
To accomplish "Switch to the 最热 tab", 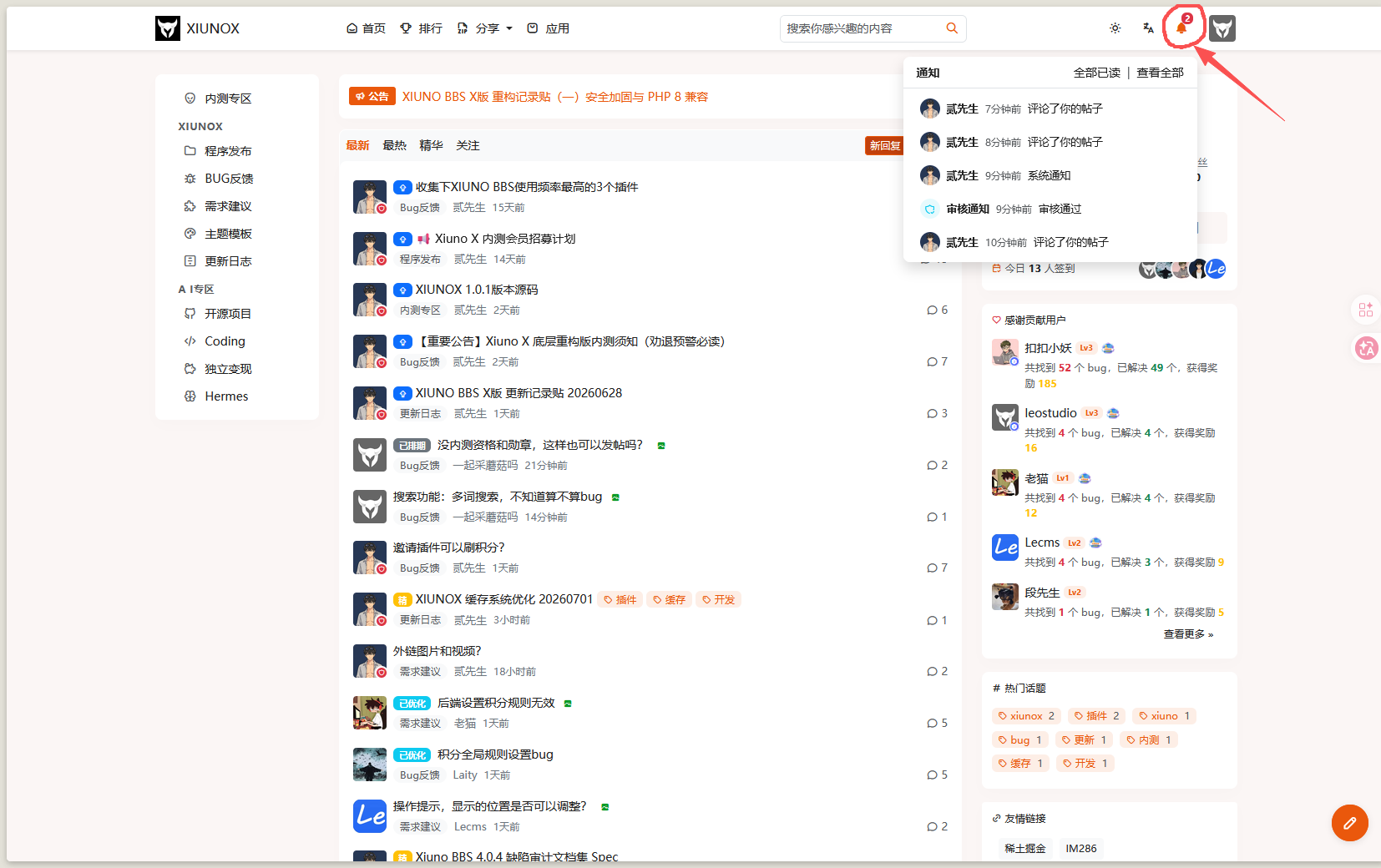I will 394,145.
